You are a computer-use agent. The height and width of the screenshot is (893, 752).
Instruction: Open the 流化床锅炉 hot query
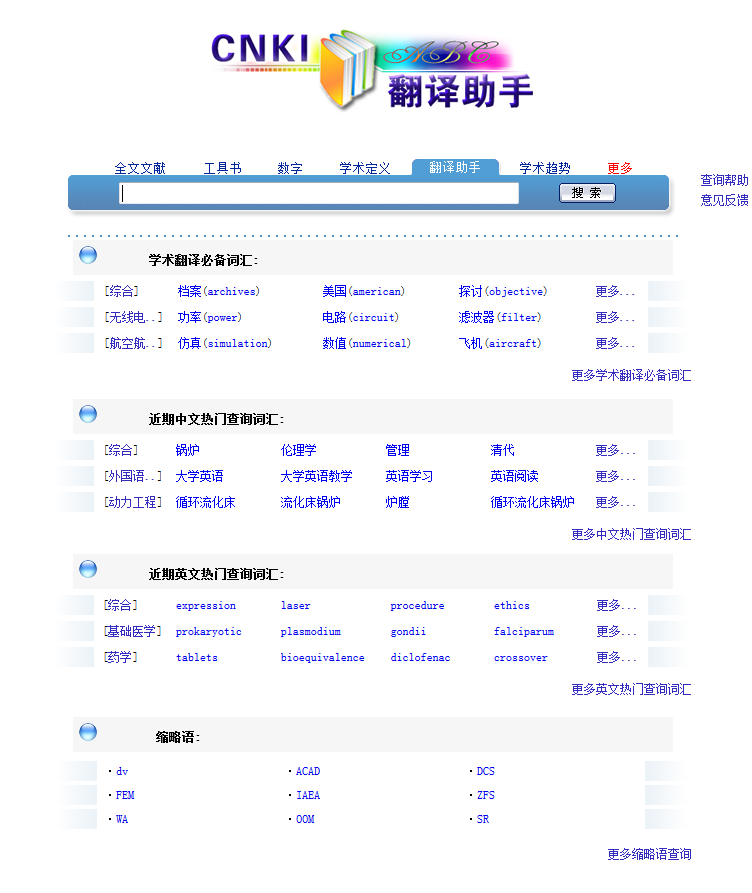pos(310,502)
